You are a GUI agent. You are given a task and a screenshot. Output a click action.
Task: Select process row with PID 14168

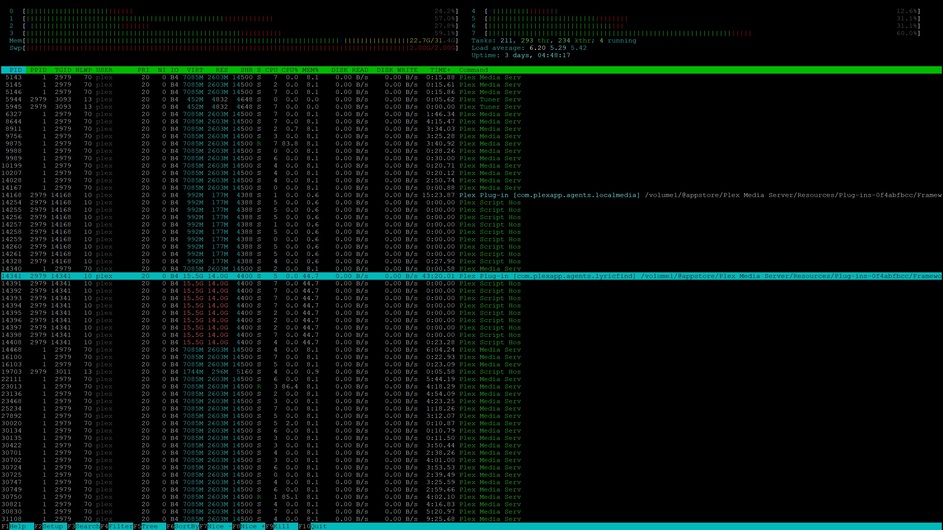click(472, 195)
